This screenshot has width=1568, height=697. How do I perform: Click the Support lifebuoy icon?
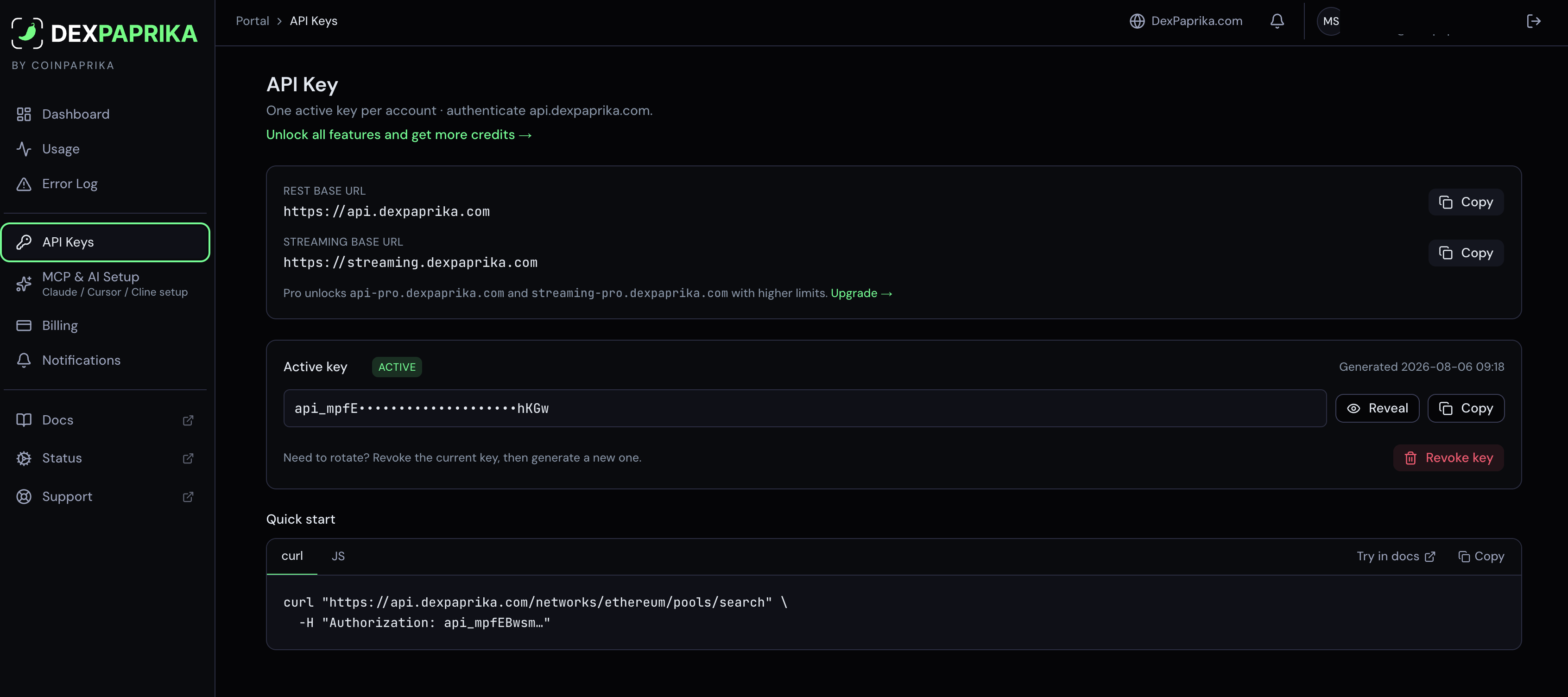(x=24, y=497)
